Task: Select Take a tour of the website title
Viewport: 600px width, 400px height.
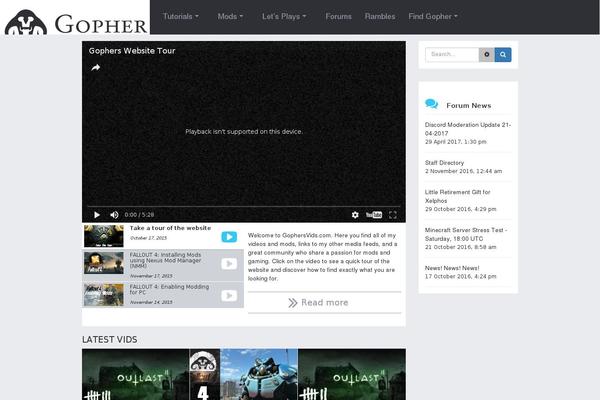Action: click(x=170, y=228)
